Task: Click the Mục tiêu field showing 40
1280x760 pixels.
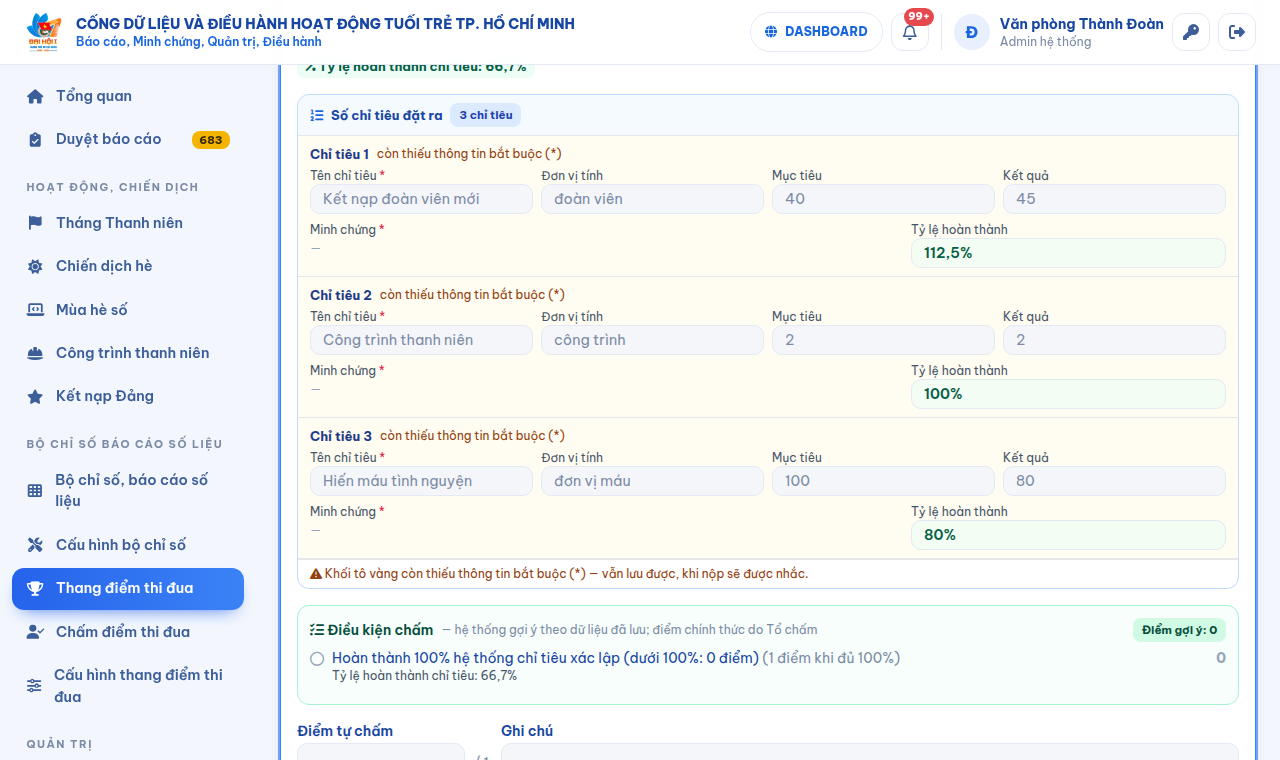Action: (x=883, y=199)
